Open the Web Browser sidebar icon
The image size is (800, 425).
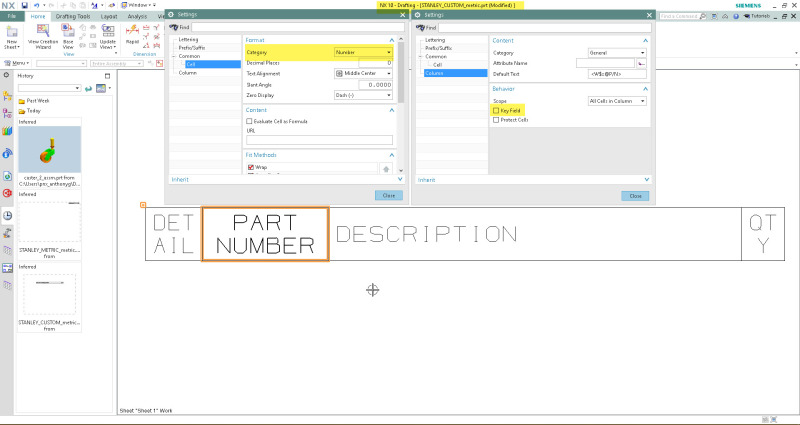tap(7, 176)
